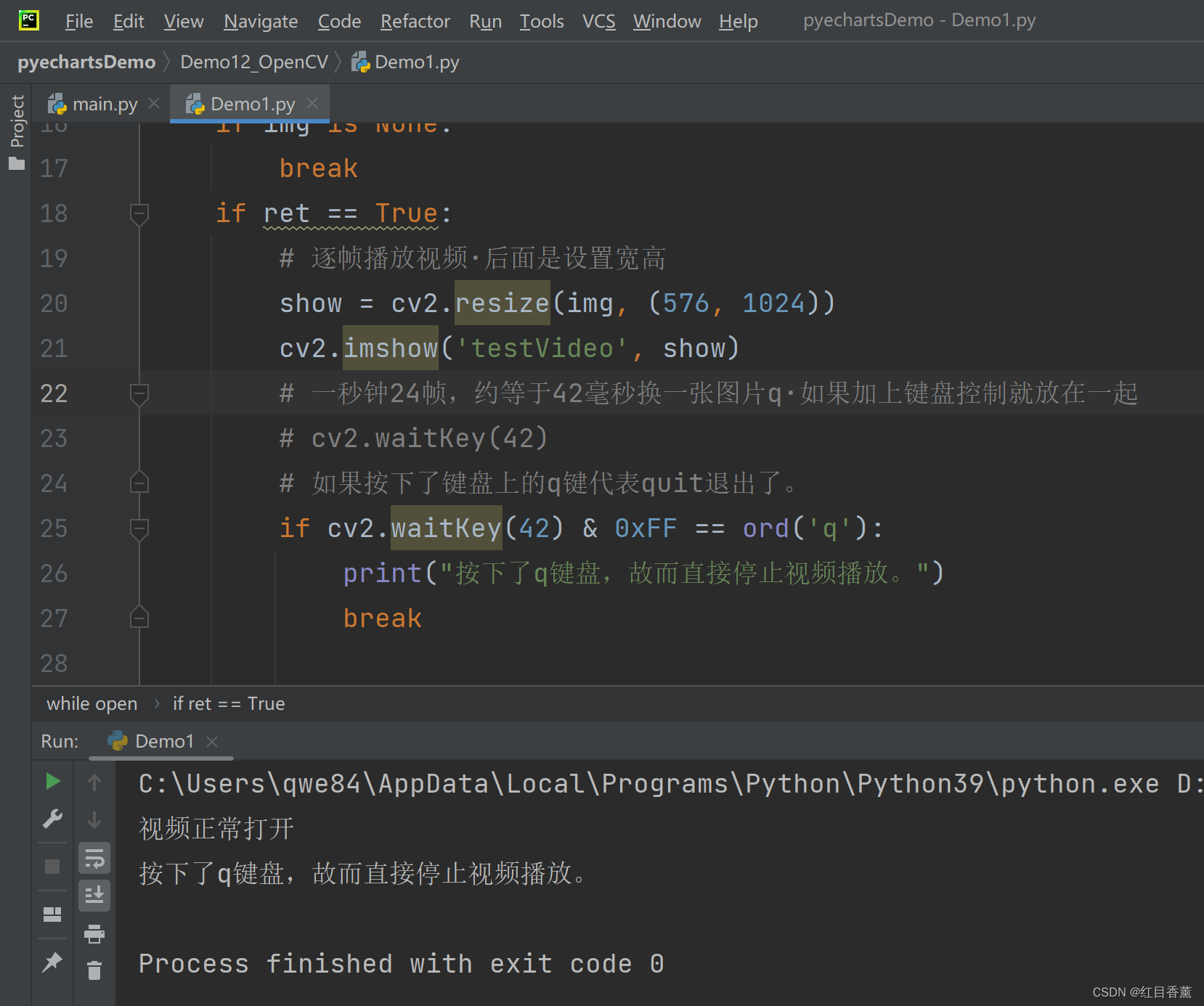Navigate up the stack trace
Screen dimensions: 1204x1006
point(94,782)
